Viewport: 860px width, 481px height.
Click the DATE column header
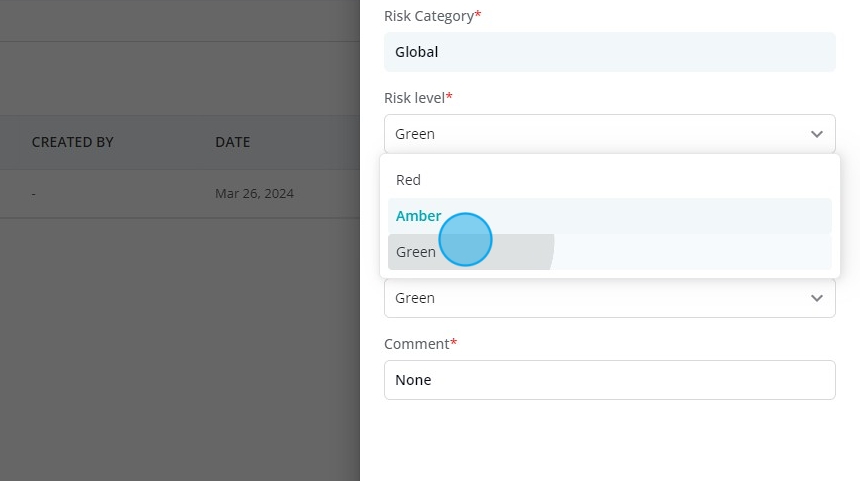point(233,142)
